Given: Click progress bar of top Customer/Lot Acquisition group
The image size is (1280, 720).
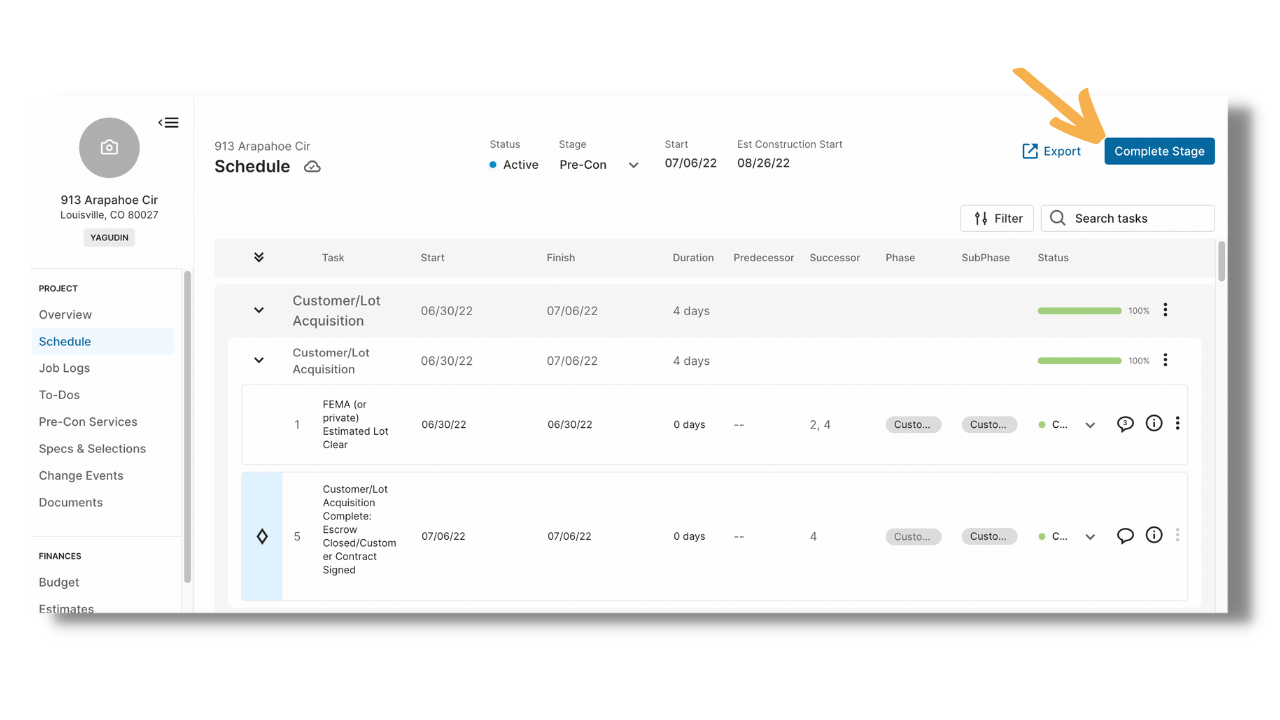Looking at the screenshot, I should tap(1079, 311).
